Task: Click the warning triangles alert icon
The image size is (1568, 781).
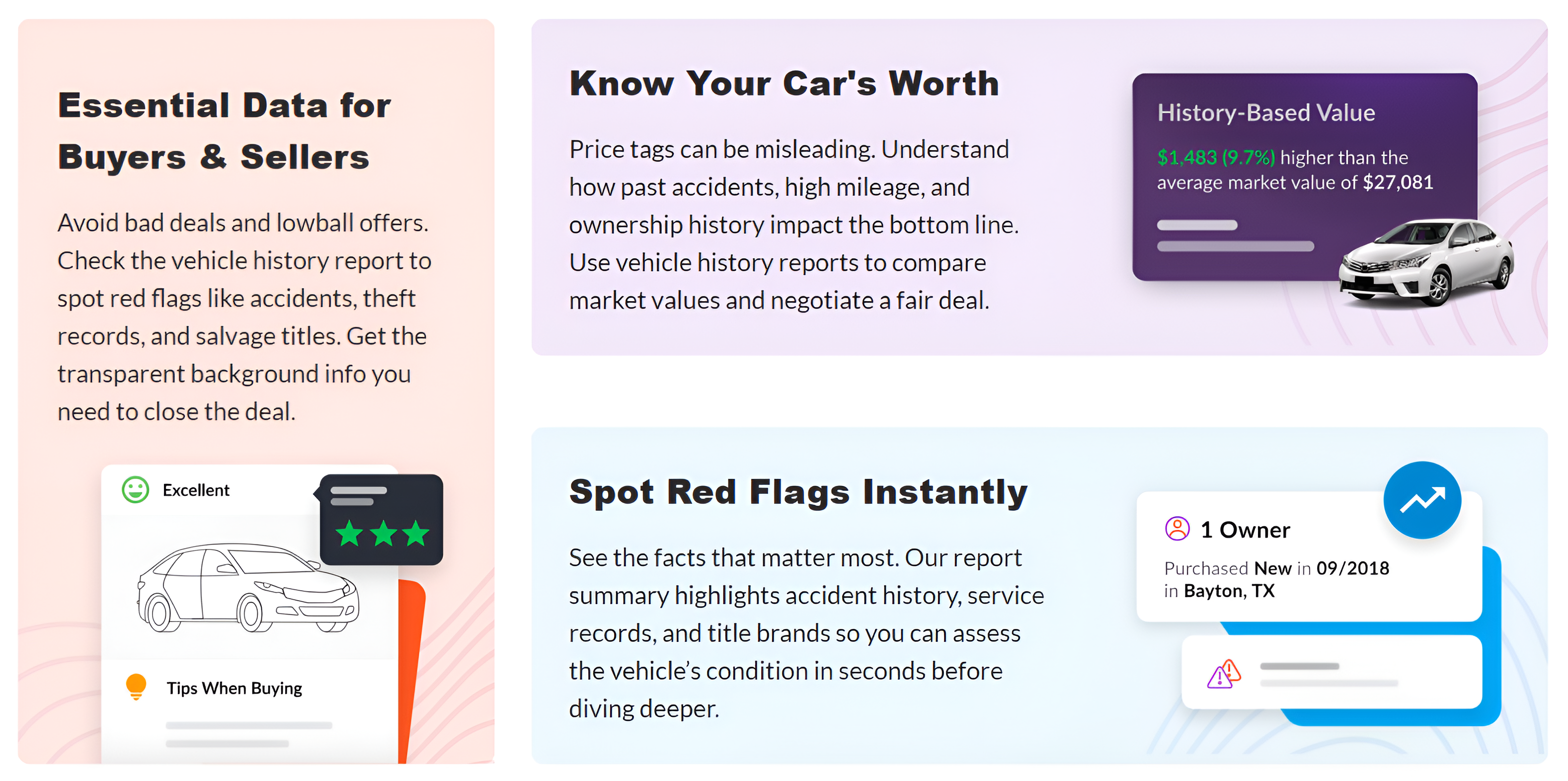Action: [x=1224, y=673]
